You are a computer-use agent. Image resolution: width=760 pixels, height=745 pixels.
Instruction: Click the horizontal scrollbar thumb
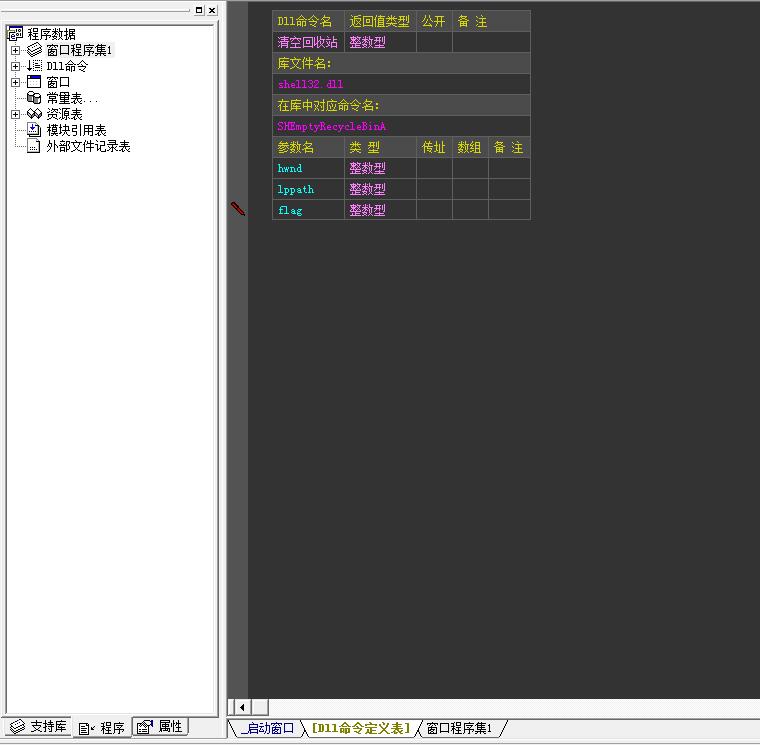[259, 707]
